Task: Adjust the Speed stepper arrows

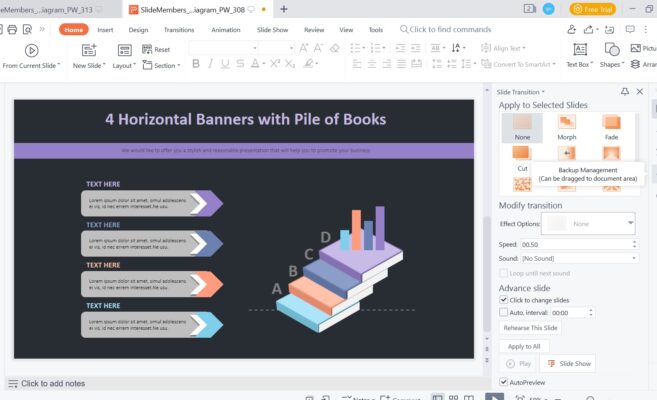Action: 634,244
